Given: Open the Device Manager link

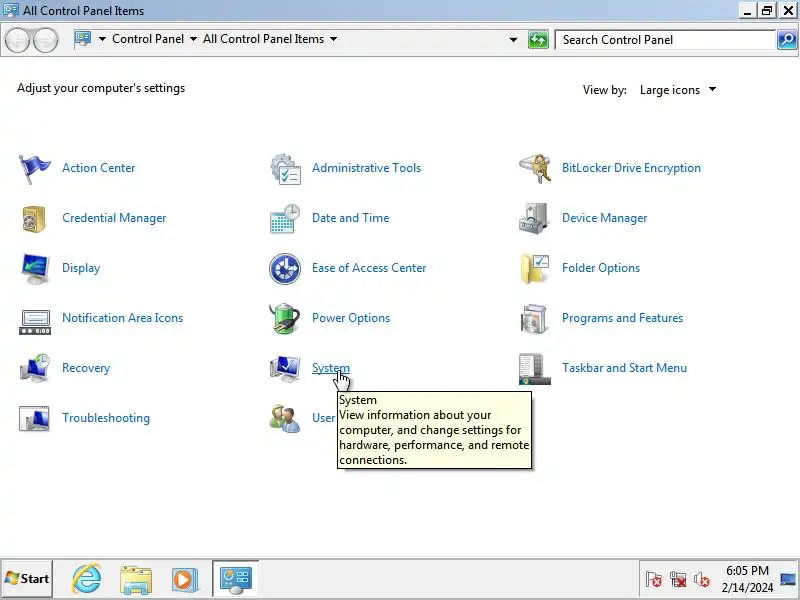Looking at the screenshot, I should [604, 218].
